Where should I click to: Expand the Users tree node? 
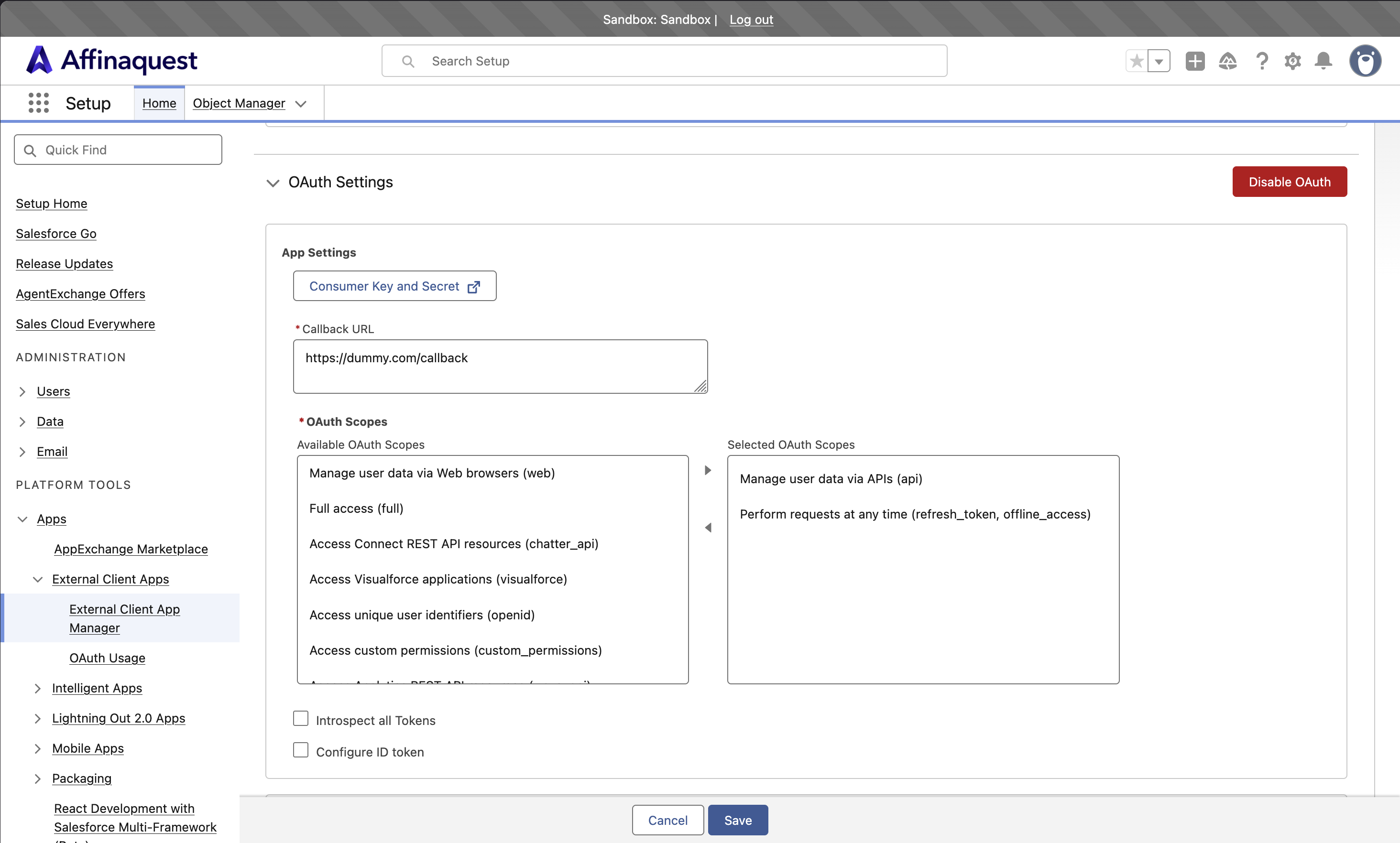22,391
